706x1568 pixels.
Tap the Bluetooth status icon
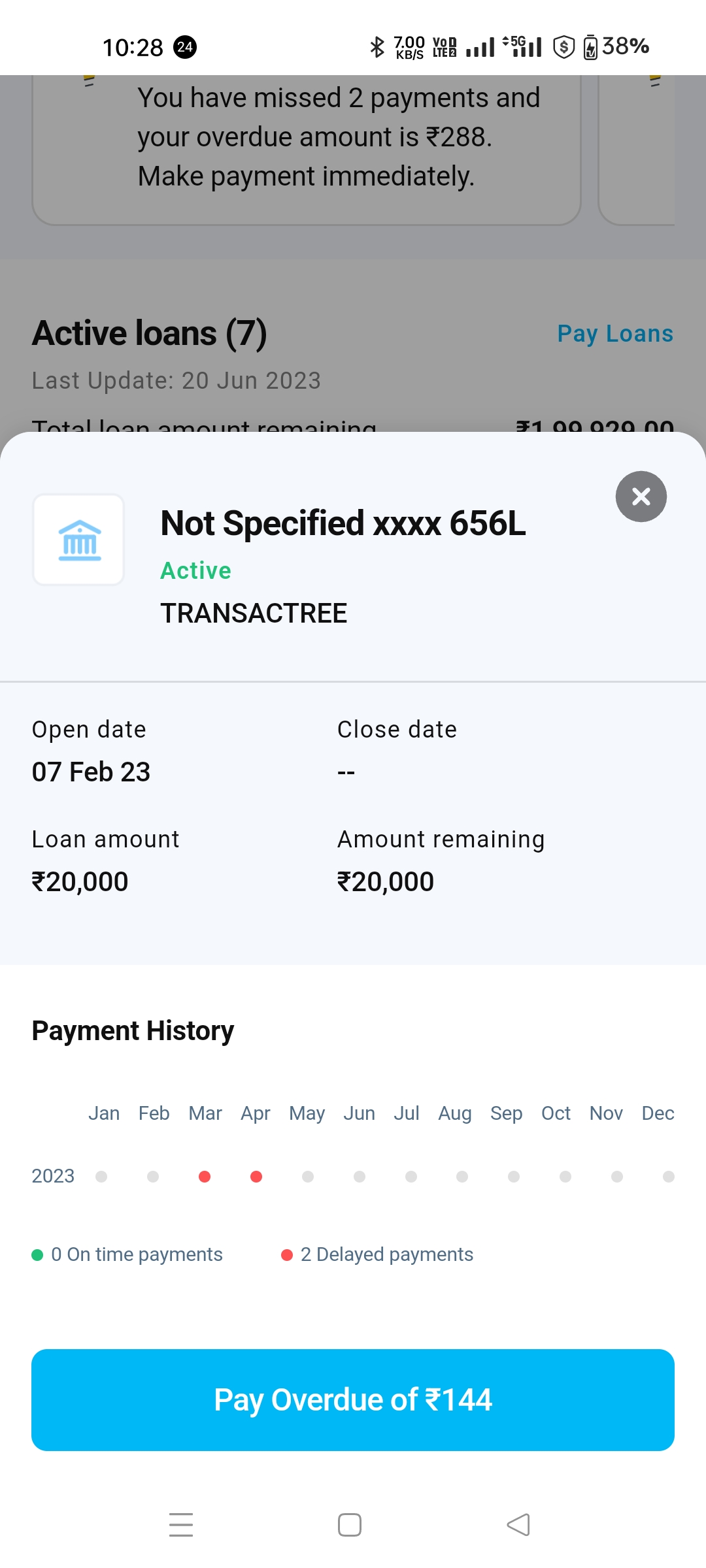[377, 47]
